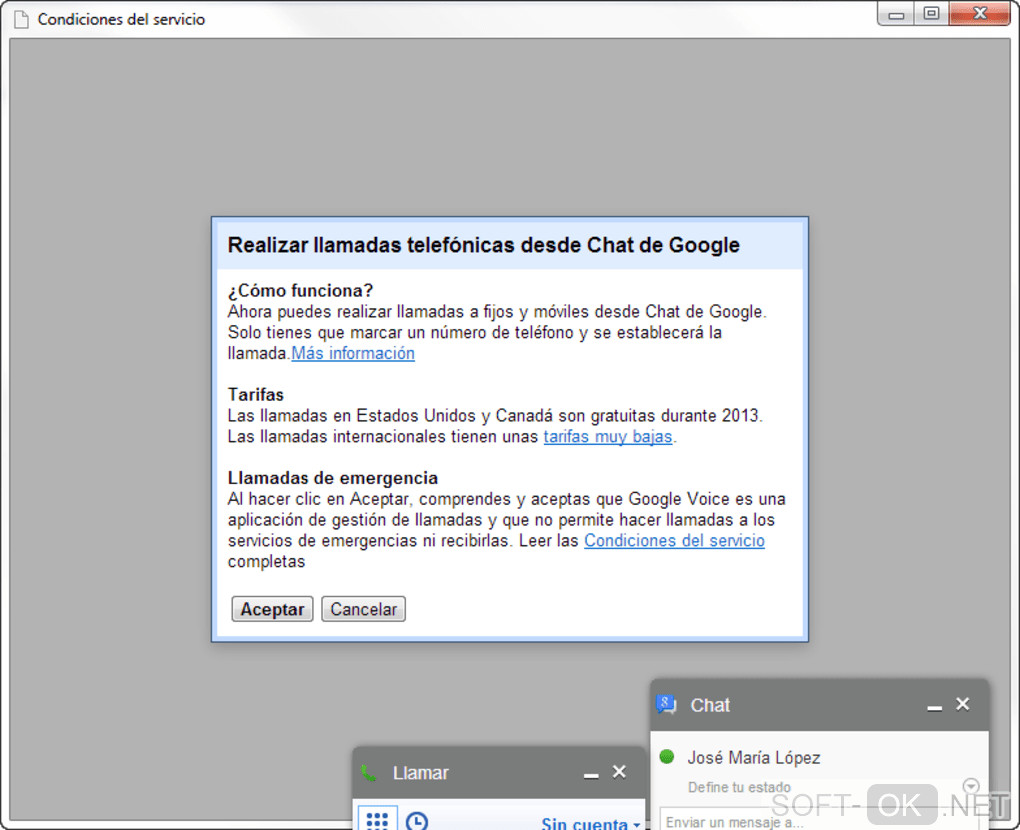Open the dial pad tab in Llamar
This screenshot has width=1020, height=830.
pyautogui.click(x=377, y=820)
